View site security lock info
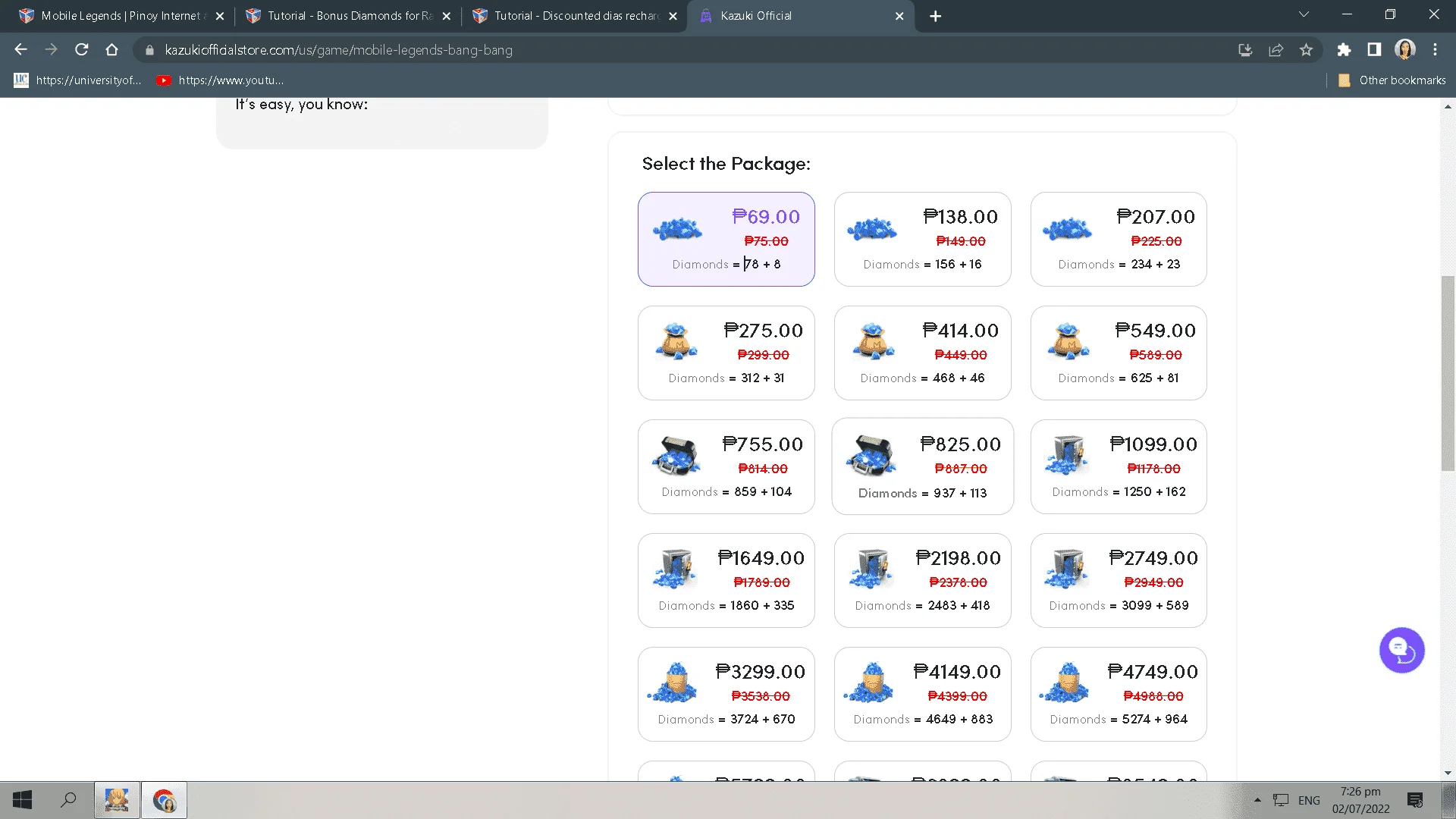This screenshot has width=1456, height=819. [x=149, y=50]
